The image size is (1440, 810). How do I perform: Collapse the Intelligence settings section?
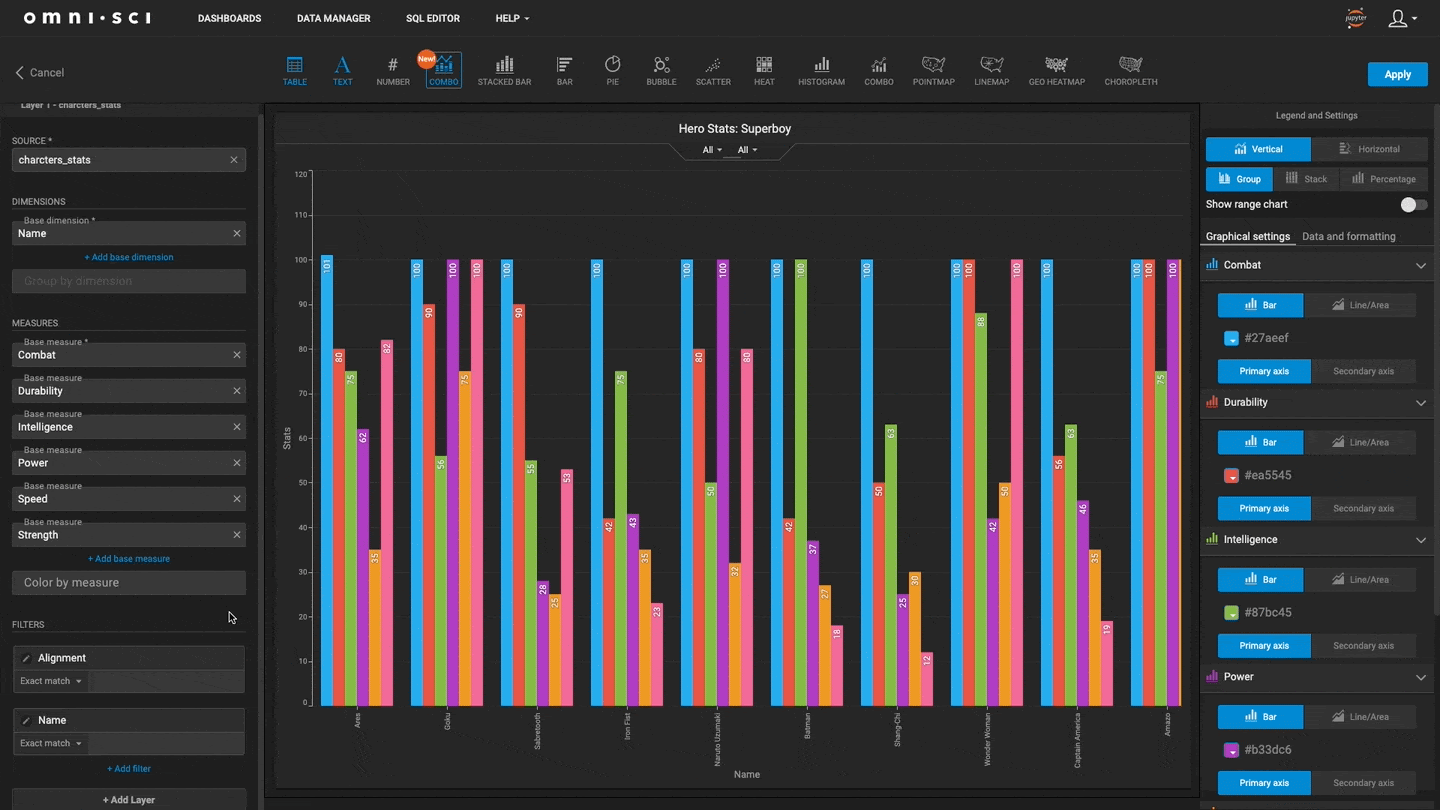point(1421,539)
